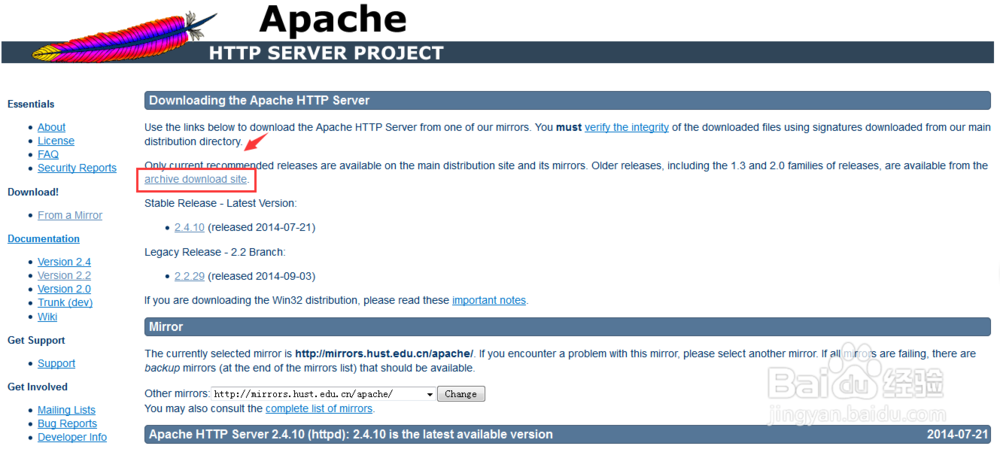Click the 2.2.29 legacy release link
The image size is (1000, 449).
[189, 276]
